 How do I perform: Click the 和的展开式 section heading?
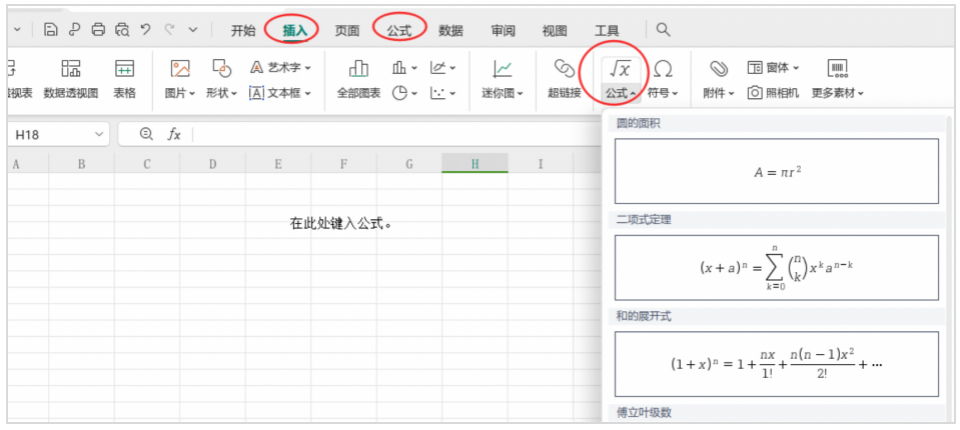(x=644, y=316)
